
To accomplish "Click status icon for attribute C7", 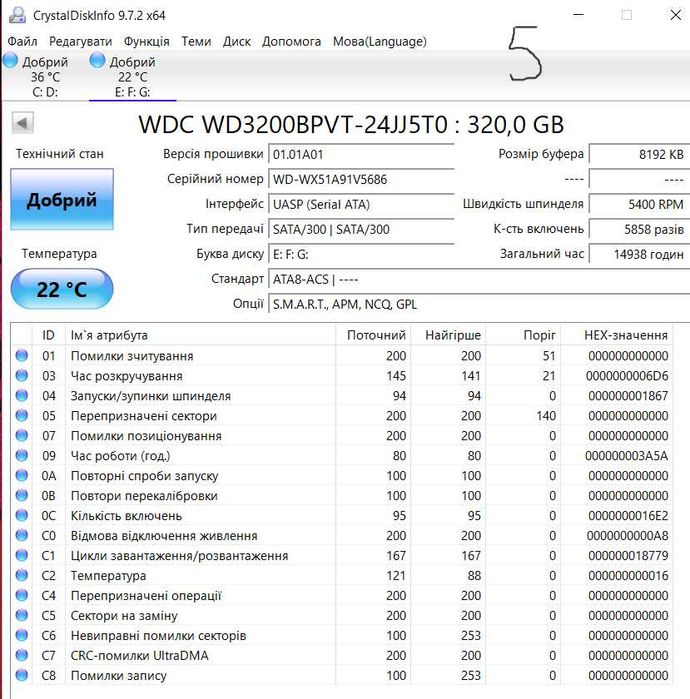I will point(21,655).
